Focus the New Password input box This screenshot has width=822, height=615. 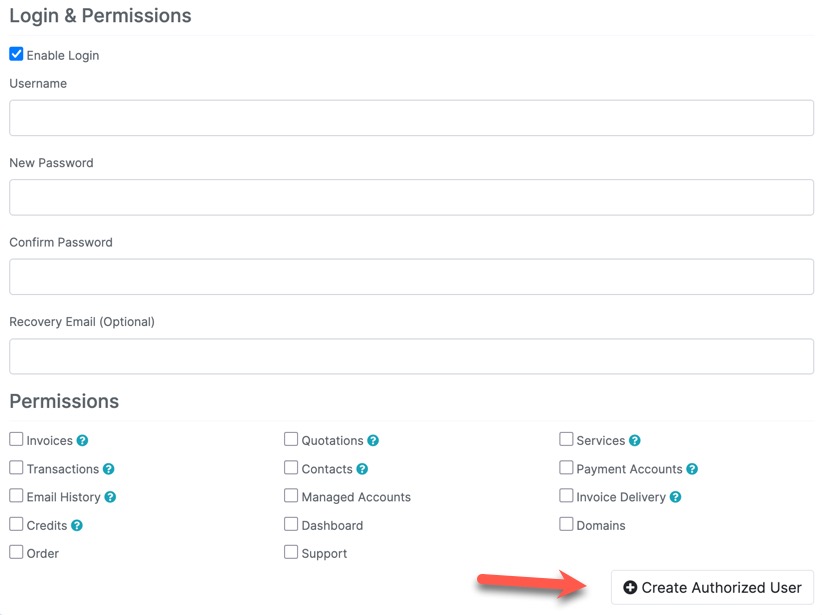[x=410, y=197]
